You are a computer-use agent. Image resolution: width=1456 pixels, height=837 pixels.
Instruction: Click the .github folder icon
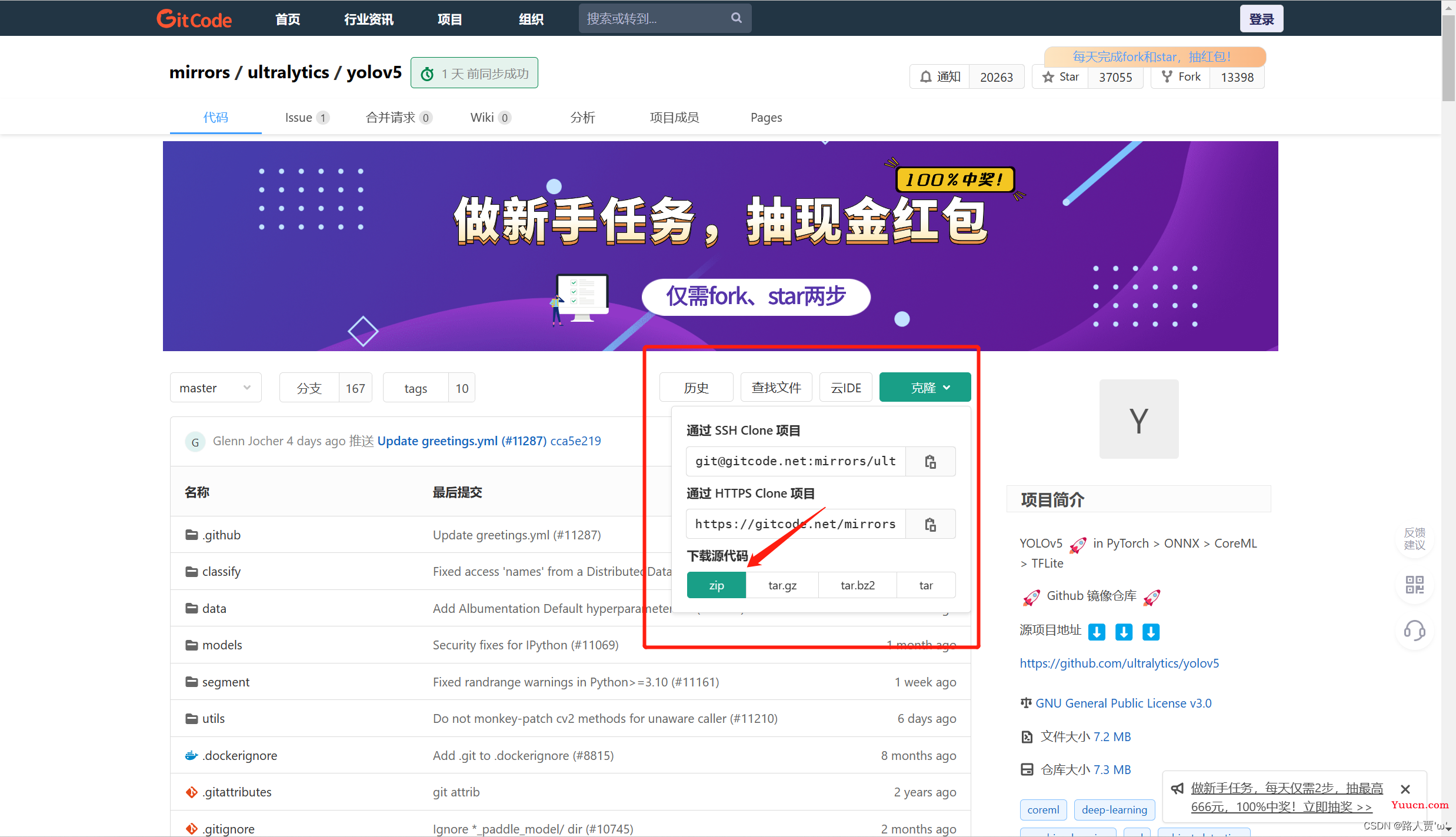(x=191, y=535)
